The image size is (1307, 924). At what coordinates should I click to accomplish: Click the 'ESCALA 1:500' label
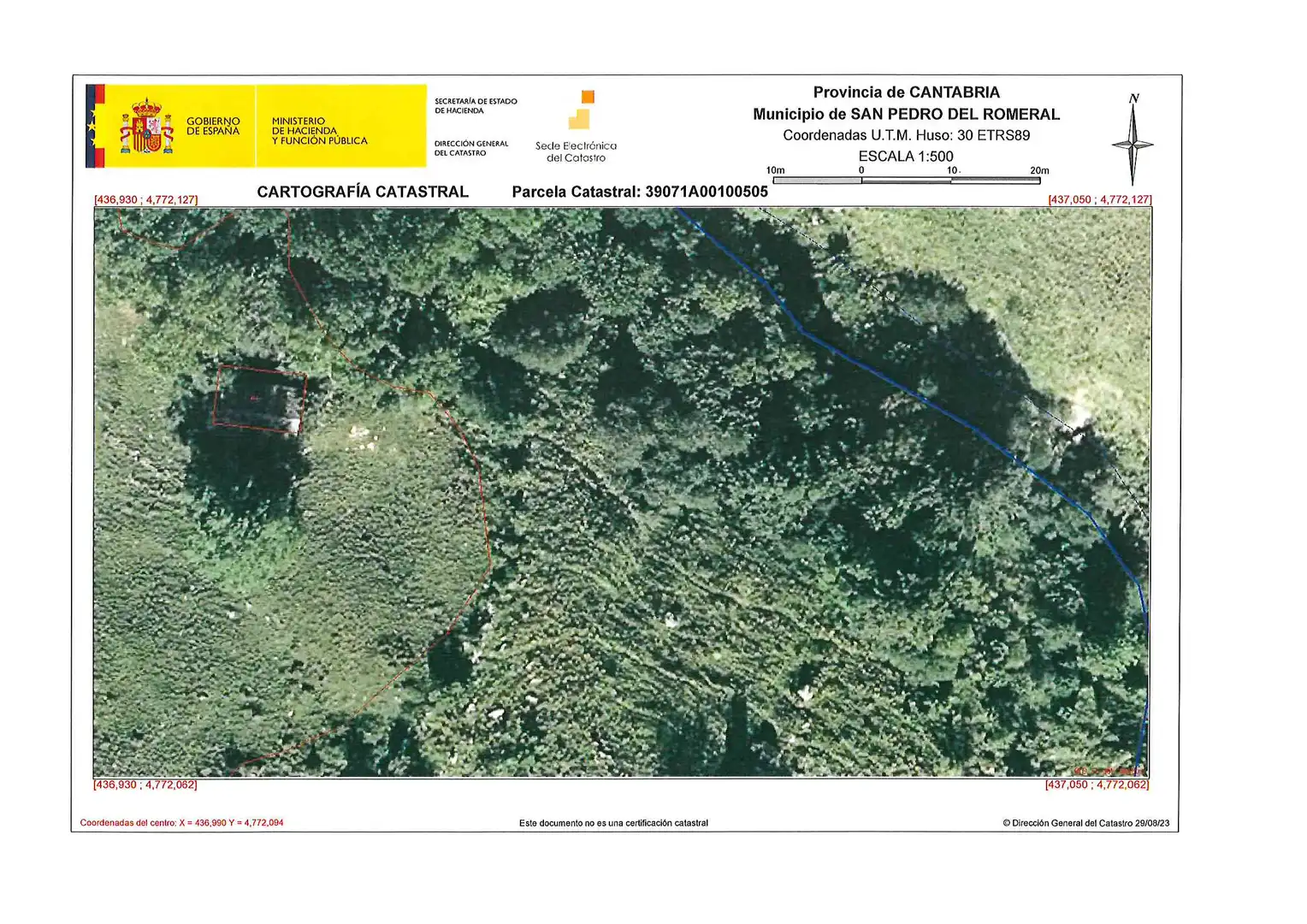click(906, 157)
